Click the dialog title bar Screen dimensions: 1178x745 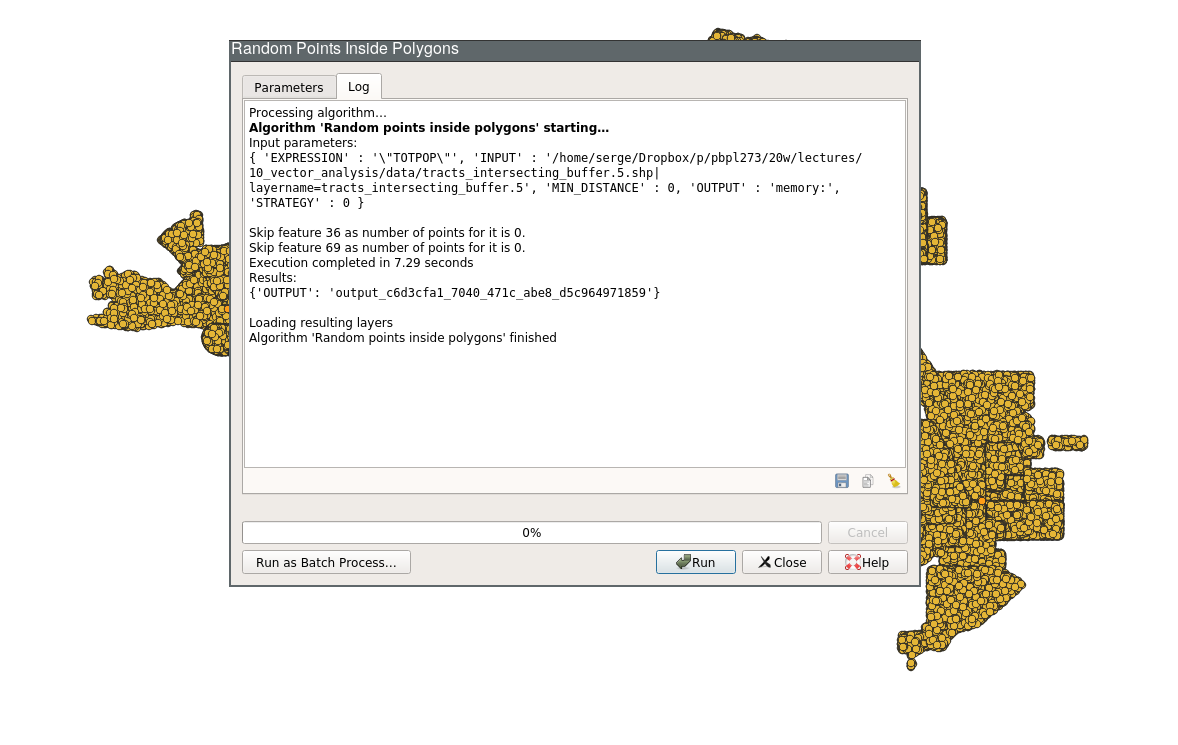[x=574, y=50]
